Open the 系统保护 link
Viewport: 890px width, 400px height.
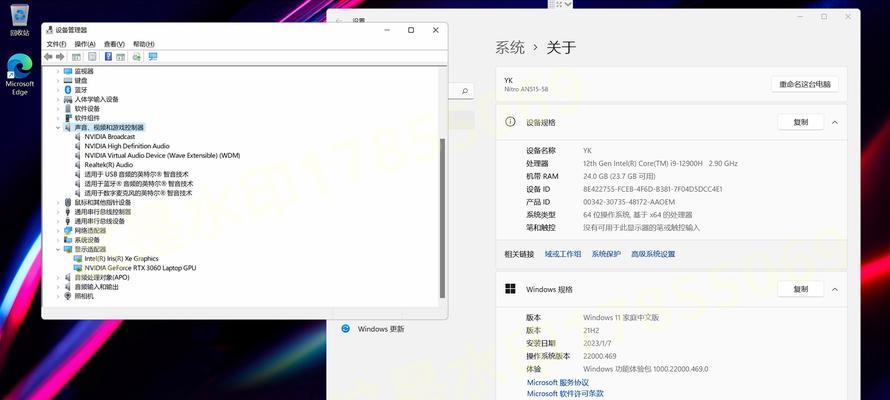click(606, 254)
